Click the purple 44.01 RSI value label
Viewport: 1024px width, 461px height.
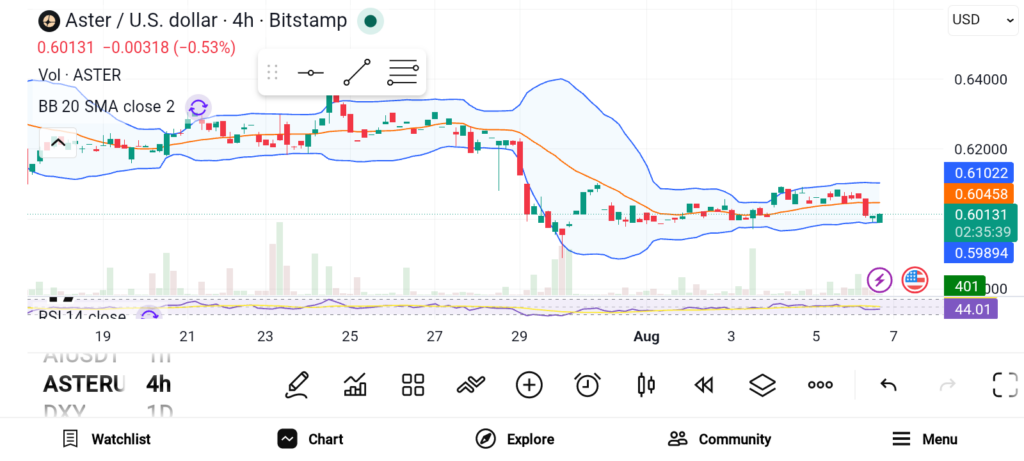[970, 309]
